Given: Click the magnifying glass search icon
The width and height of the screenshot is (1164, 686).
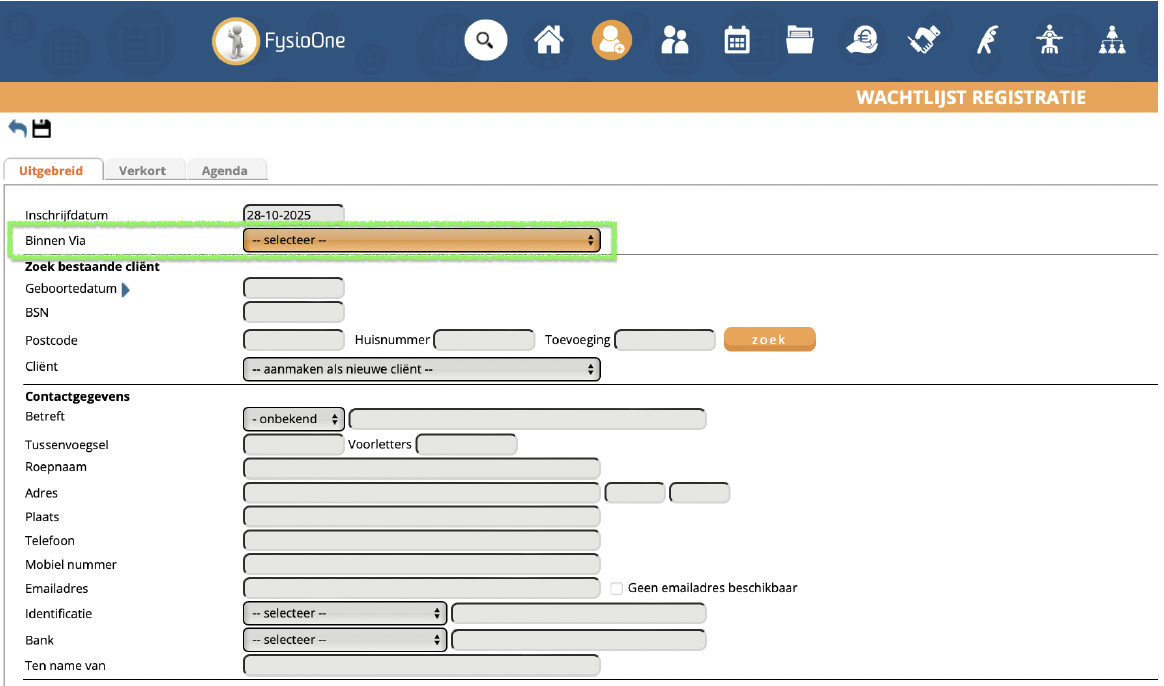Looking at the screenshot, I should coord(486,41).
